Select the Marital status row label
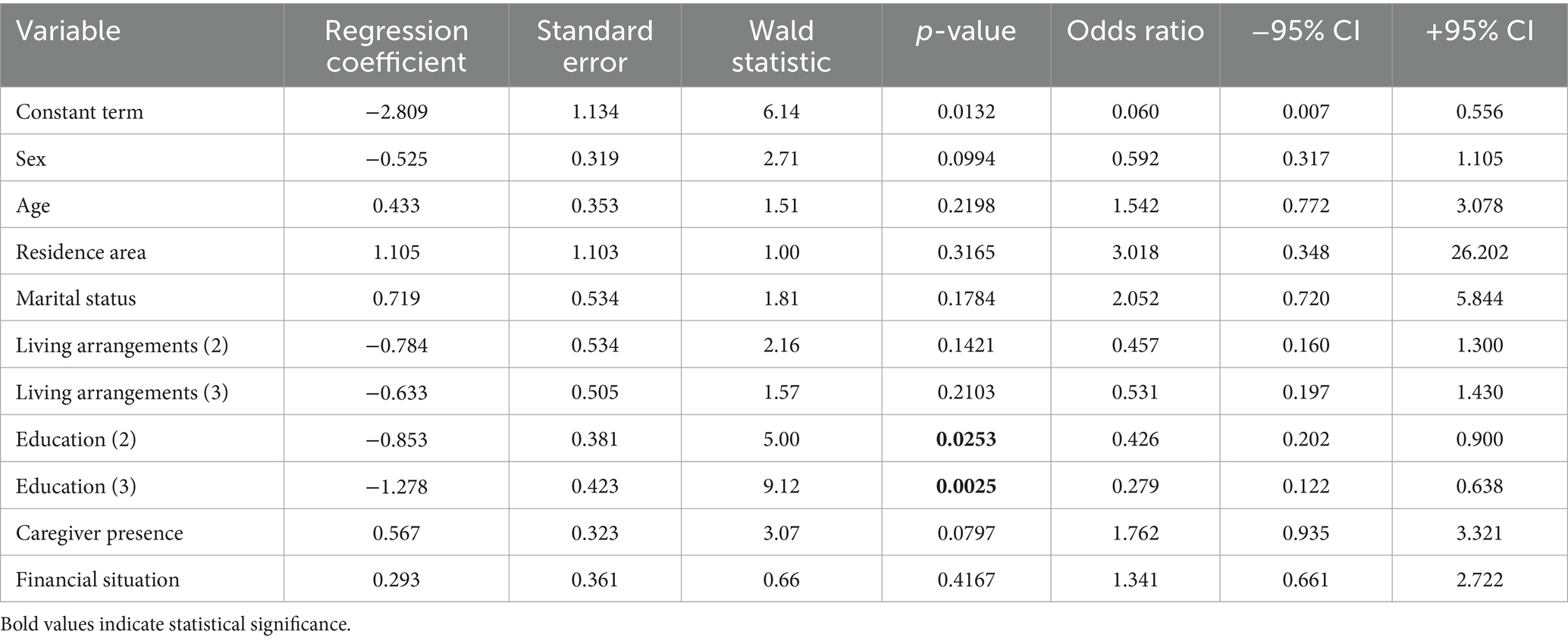The height and width of the screenshot is (641, 1568). [76, 299]
